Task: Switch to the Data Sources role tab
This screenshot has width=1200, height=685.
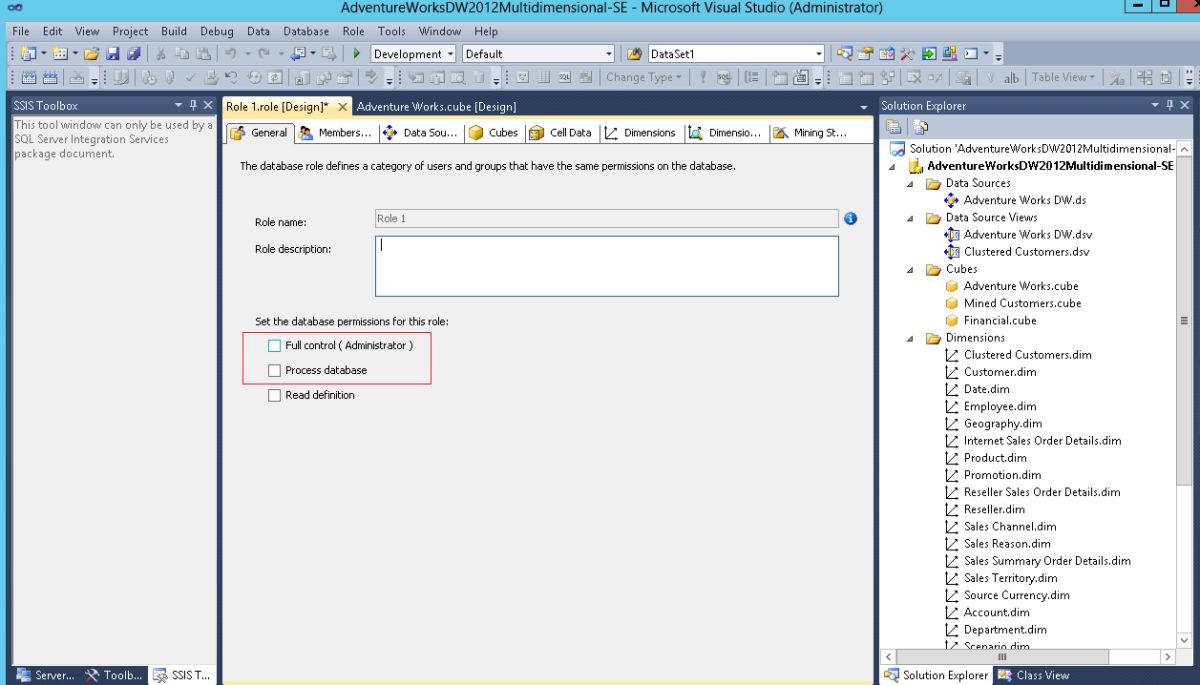Action: coord(421,133)
